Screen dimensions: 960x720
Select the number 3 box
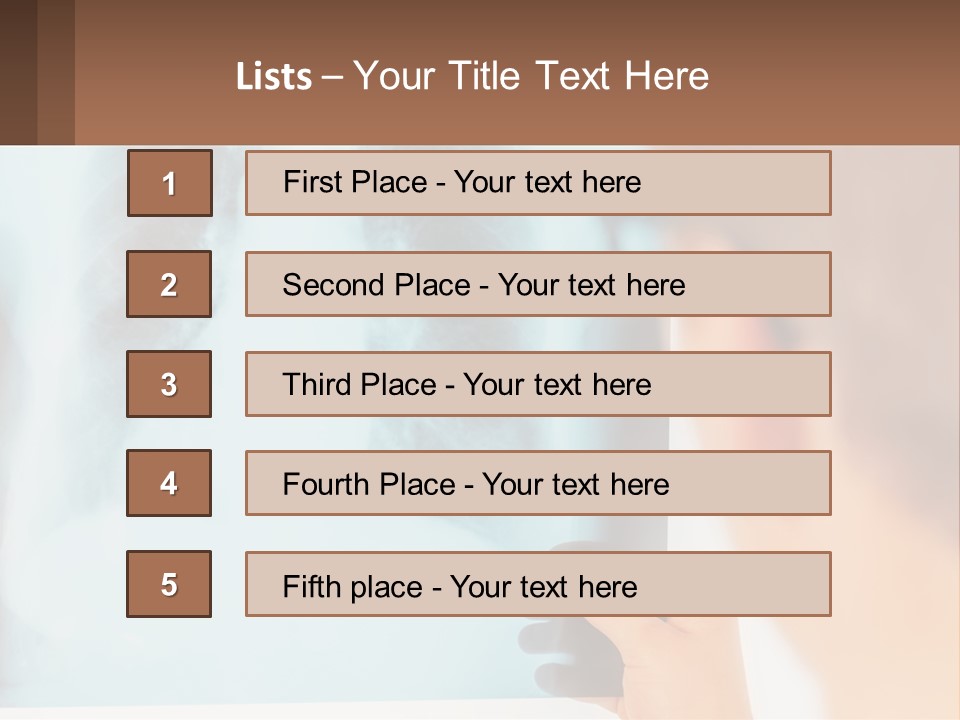click(x=169, y=384)
